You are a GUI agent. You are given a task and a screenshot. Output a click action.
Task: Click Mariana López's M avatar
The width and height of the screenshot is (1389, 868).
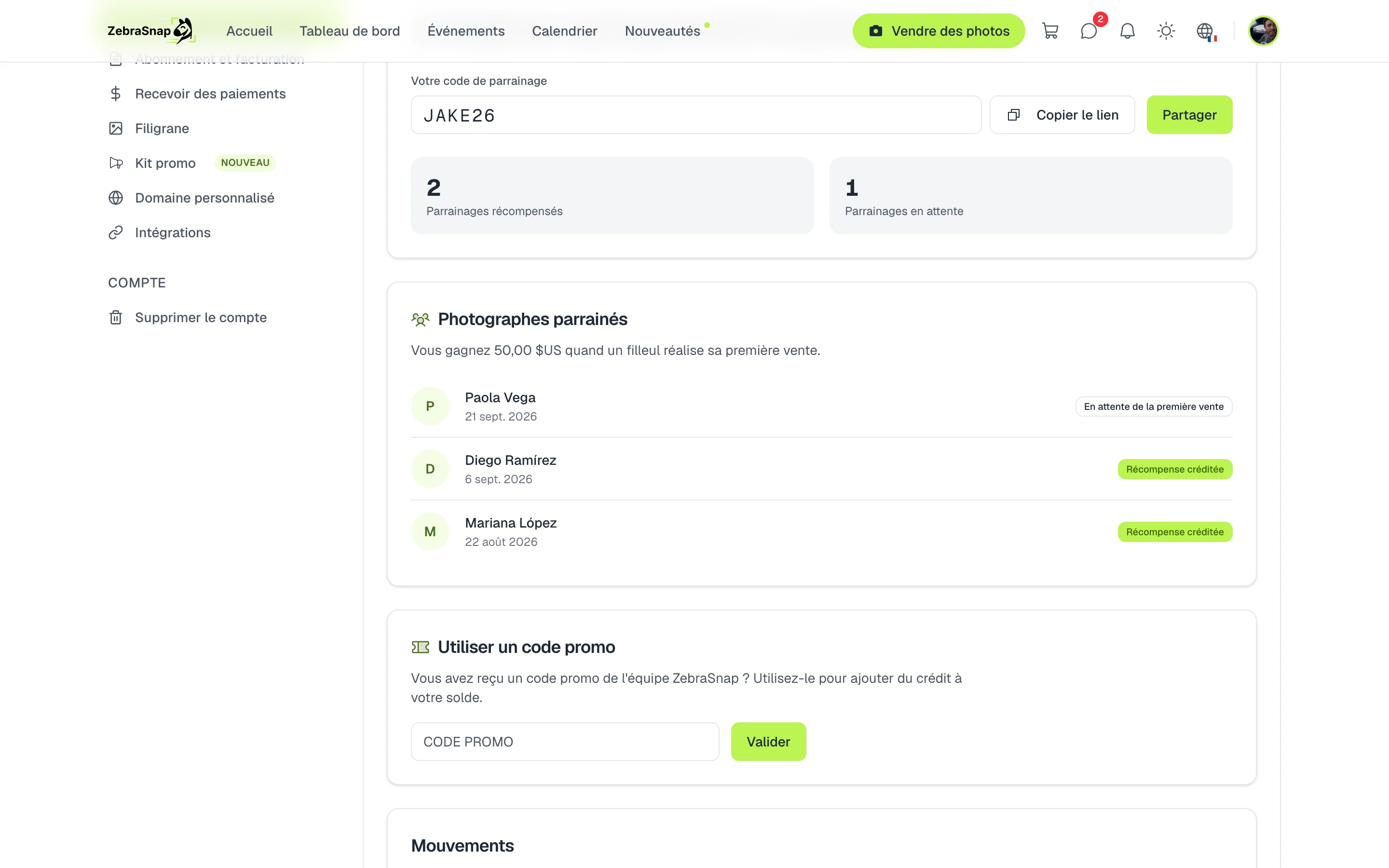(x=430, y=531)
